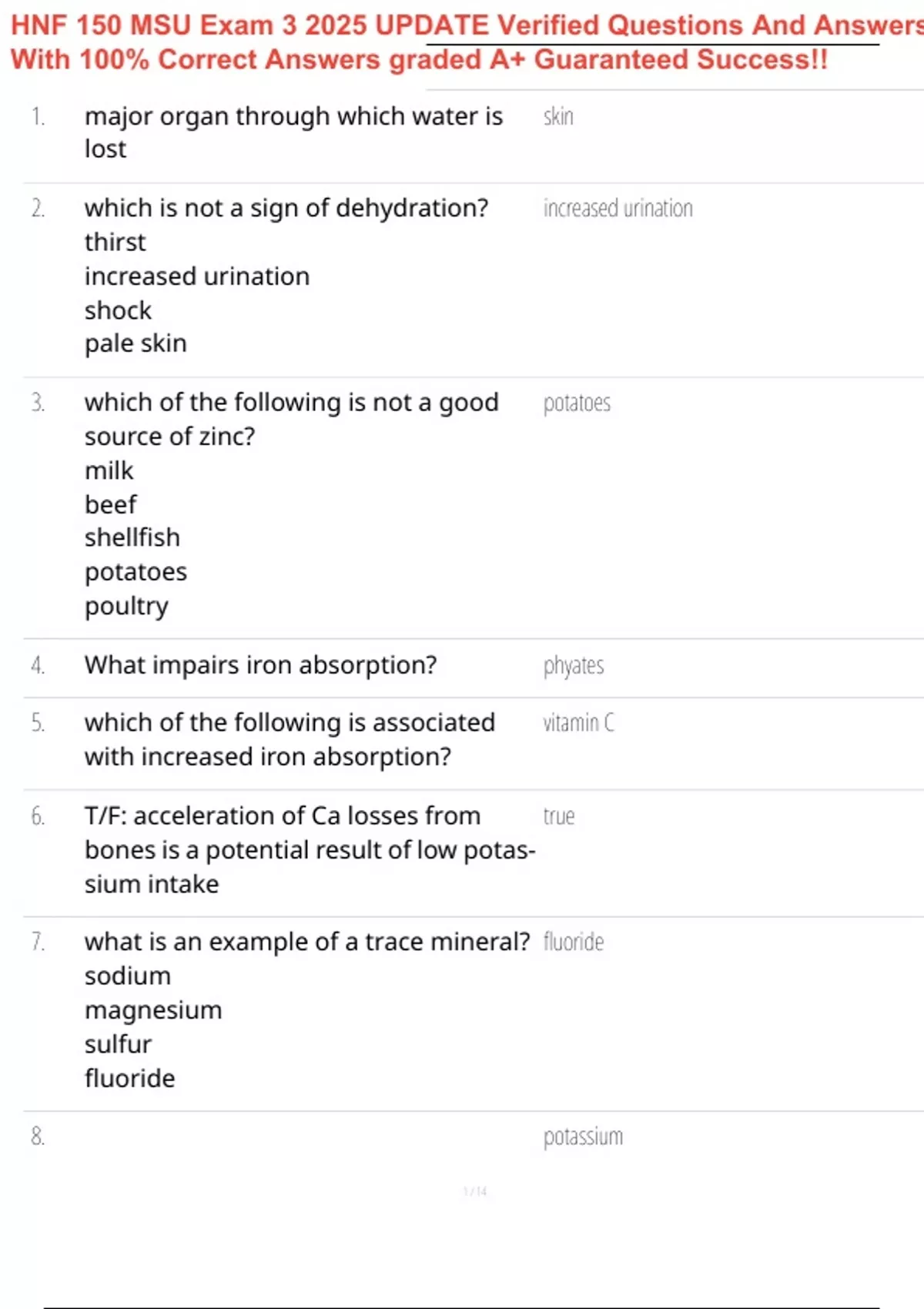Select the "shock" option in question 2

coord(118,310)
